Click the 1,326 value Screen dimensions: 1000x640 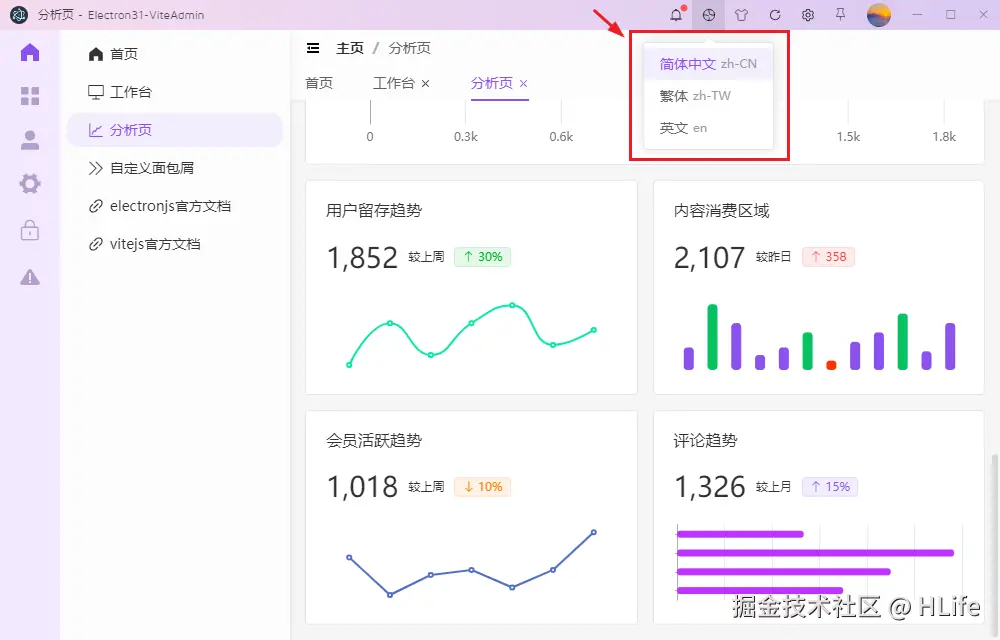710,488
